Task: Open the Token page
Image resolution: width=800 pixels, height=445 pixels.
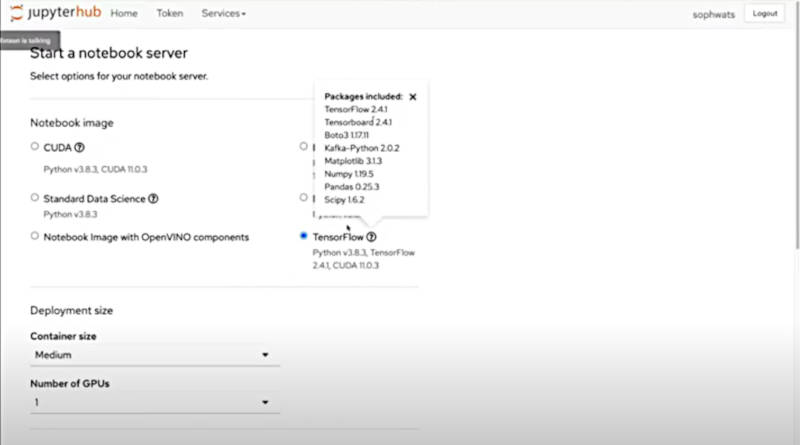Action: pyautogui.click(x=169, y=13)
